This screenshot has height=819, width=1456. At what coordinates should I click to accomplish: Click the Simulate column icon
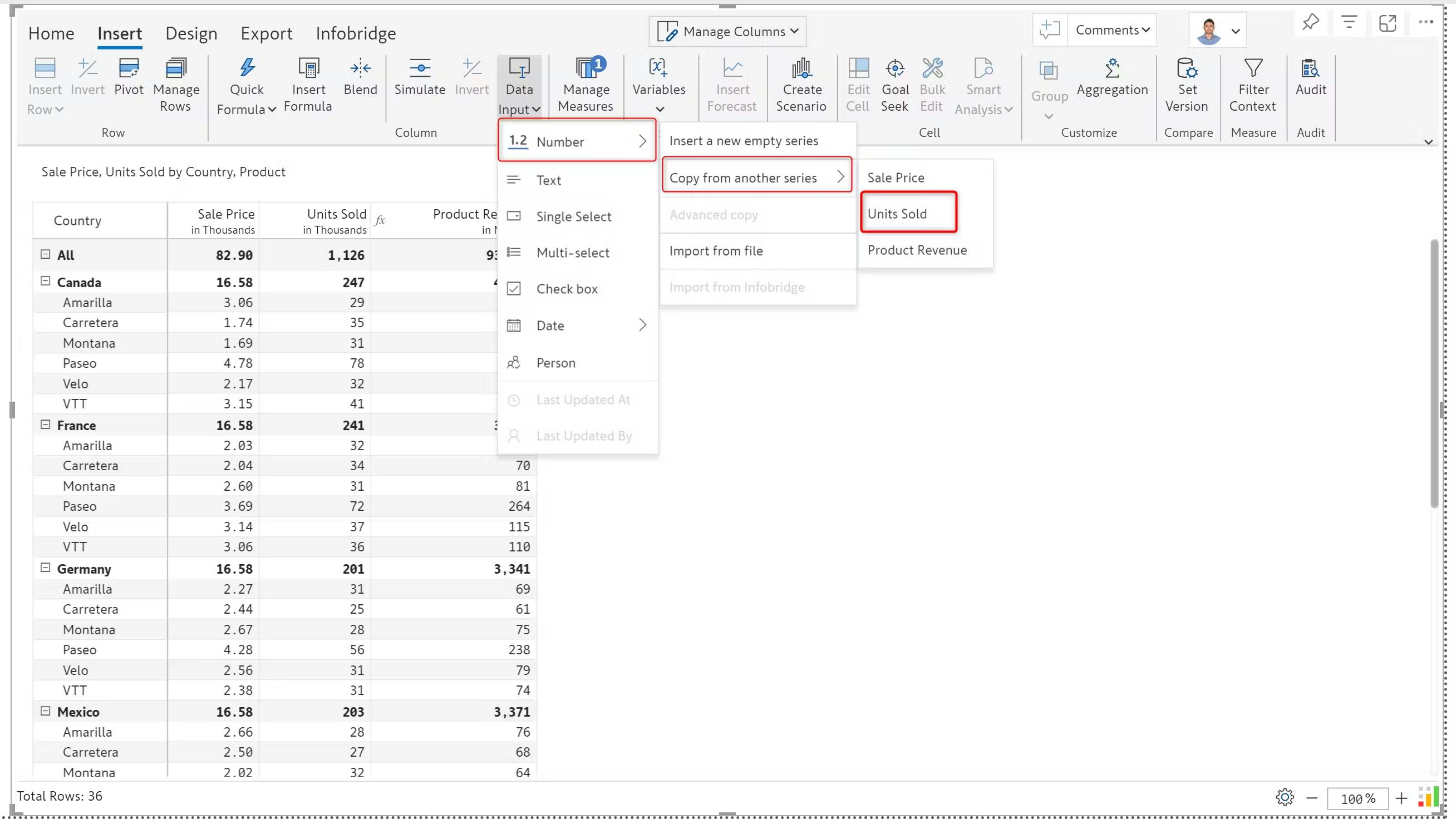tap(420, 69)
